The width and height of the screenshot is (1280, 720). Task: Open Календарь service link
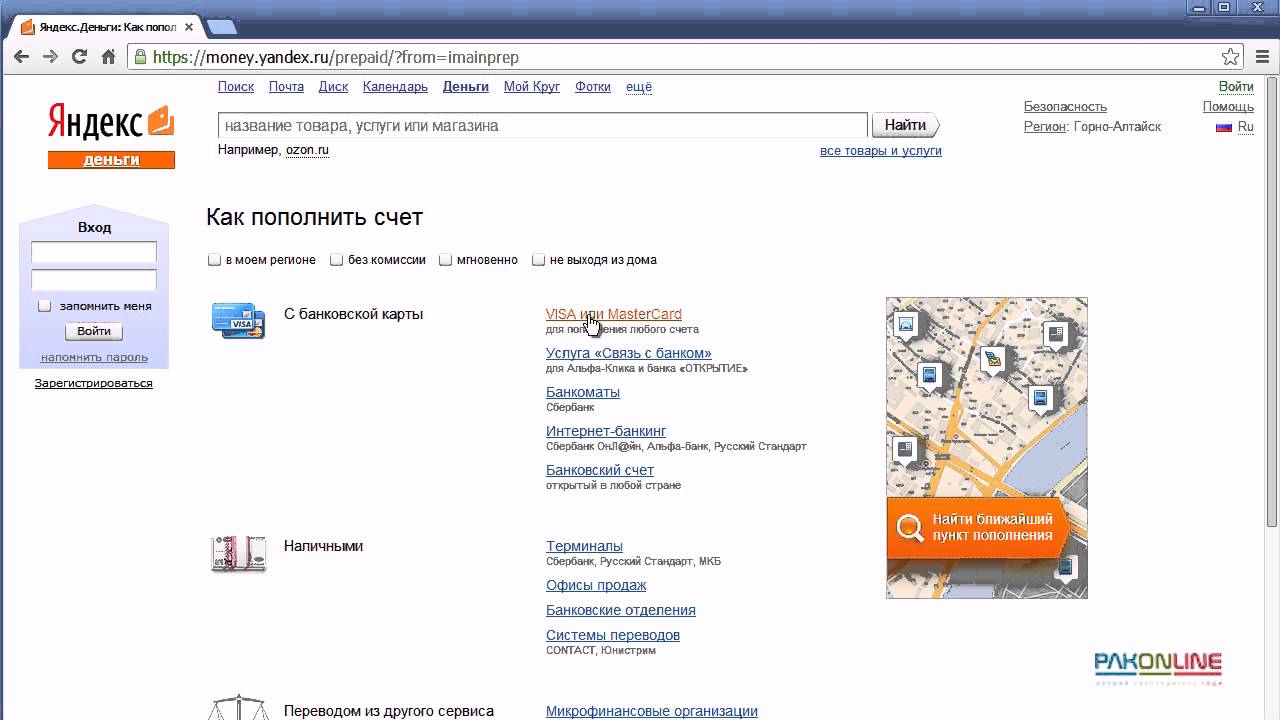point(395,87)
